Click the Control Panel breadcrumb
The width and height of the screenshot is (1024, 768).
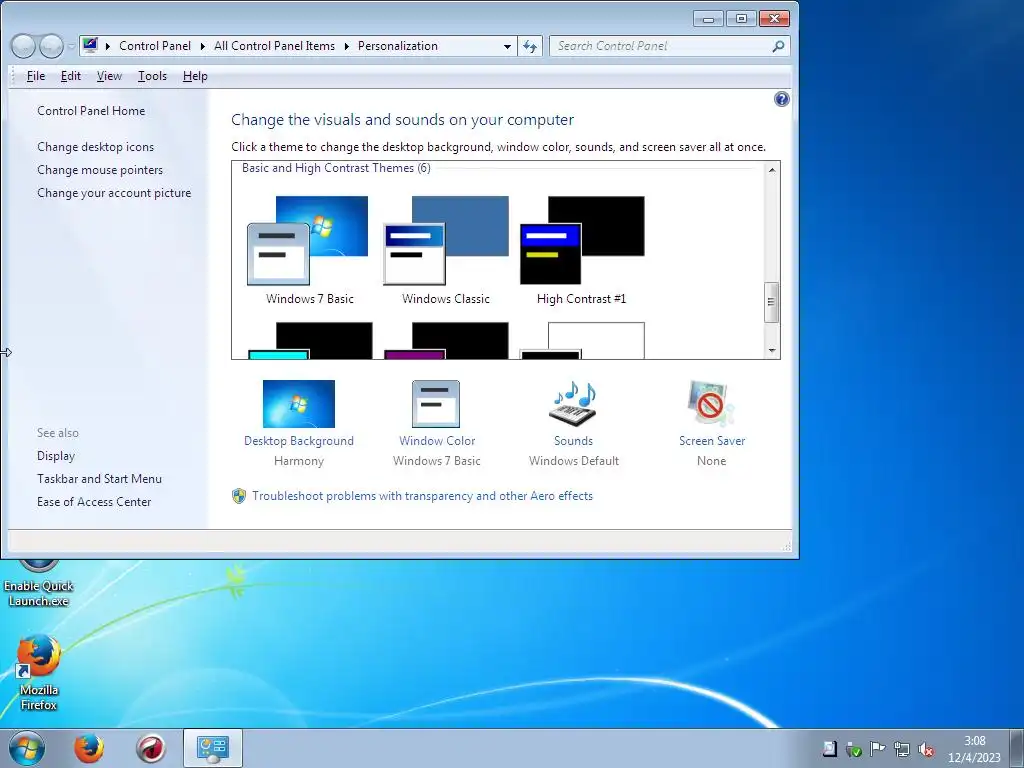155,46
